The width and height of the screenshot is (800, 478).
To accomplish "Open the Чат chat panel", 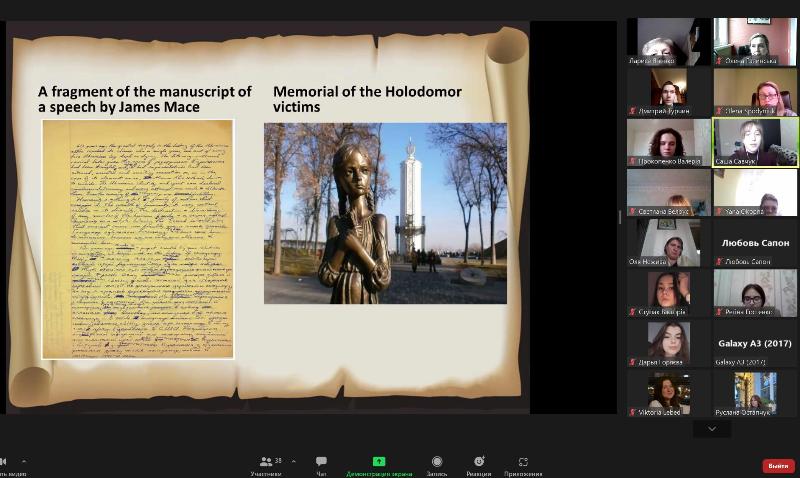I will 321,465.
